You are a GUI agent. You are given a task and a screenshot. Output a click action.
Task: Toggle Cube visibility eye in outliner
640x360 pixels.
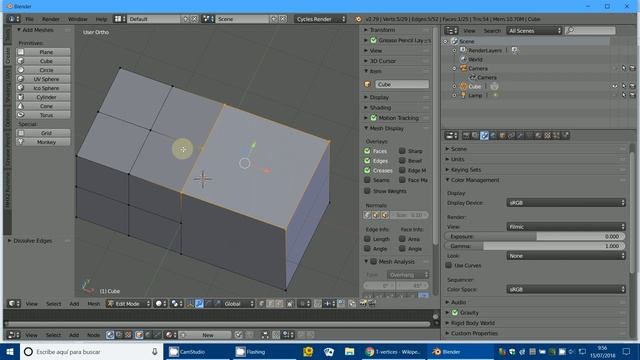(x=615, y=86)
